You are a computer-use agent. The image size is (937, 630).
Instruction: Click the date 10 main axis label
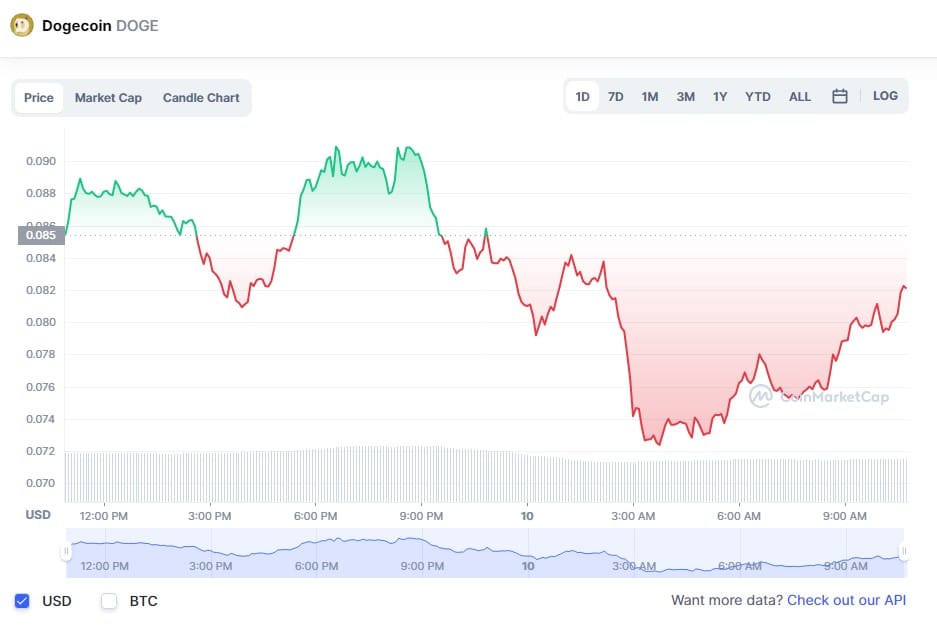click(x=527, y=516)
